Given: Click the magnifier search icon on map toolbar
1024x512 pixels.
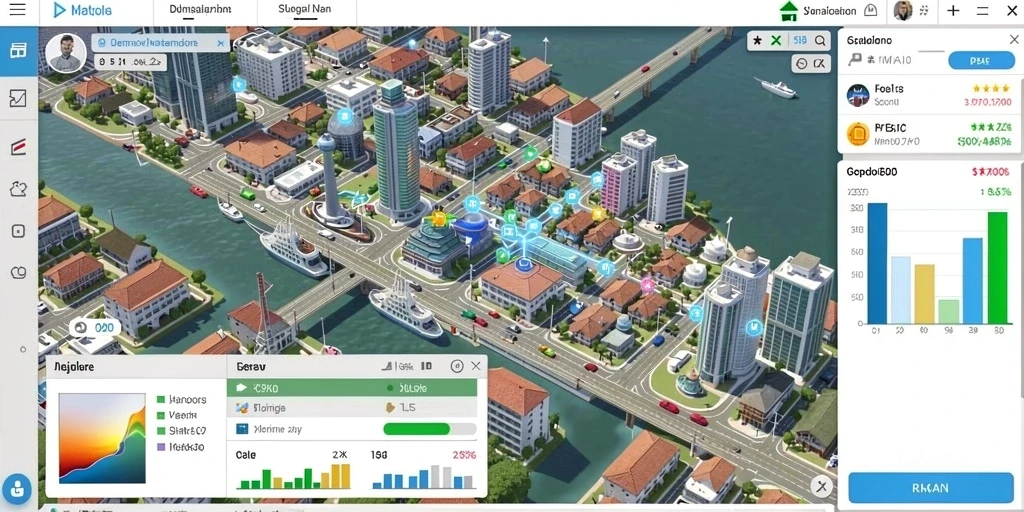Looking at the screenshot, I should tap(820, 40).
